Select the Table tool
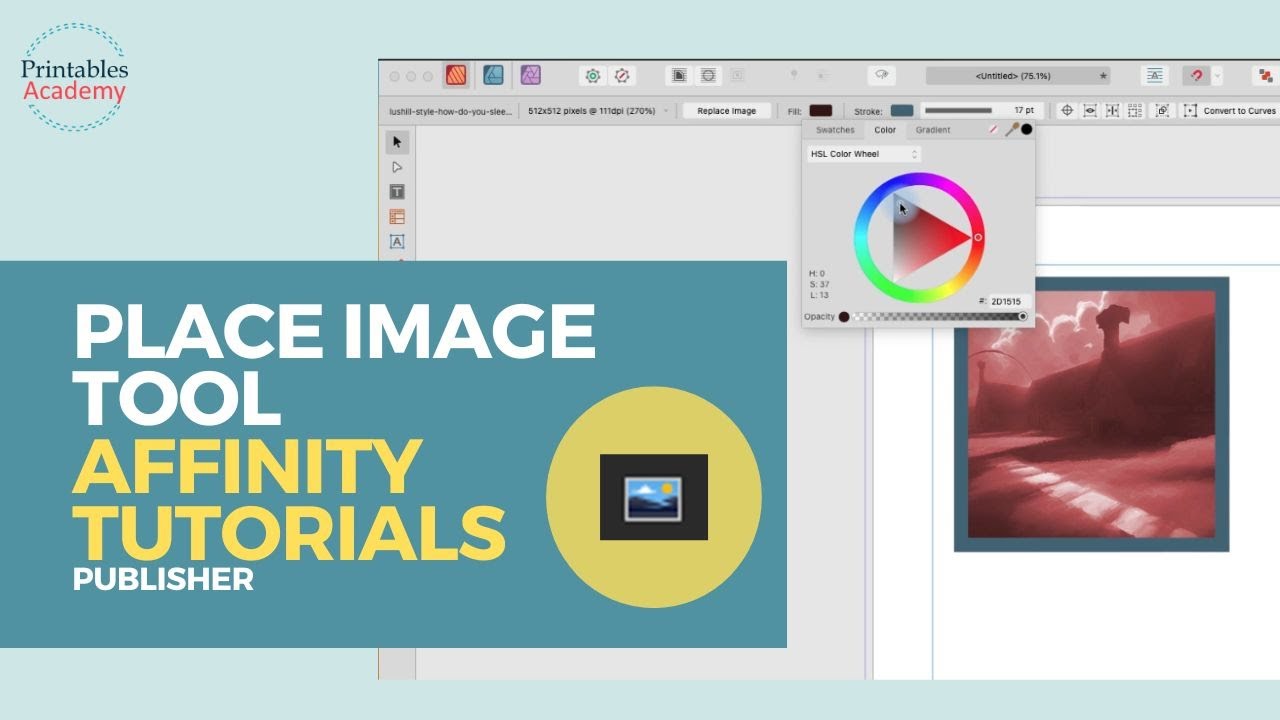Viewport: 1280px width, 720px height. click(397, 217)
